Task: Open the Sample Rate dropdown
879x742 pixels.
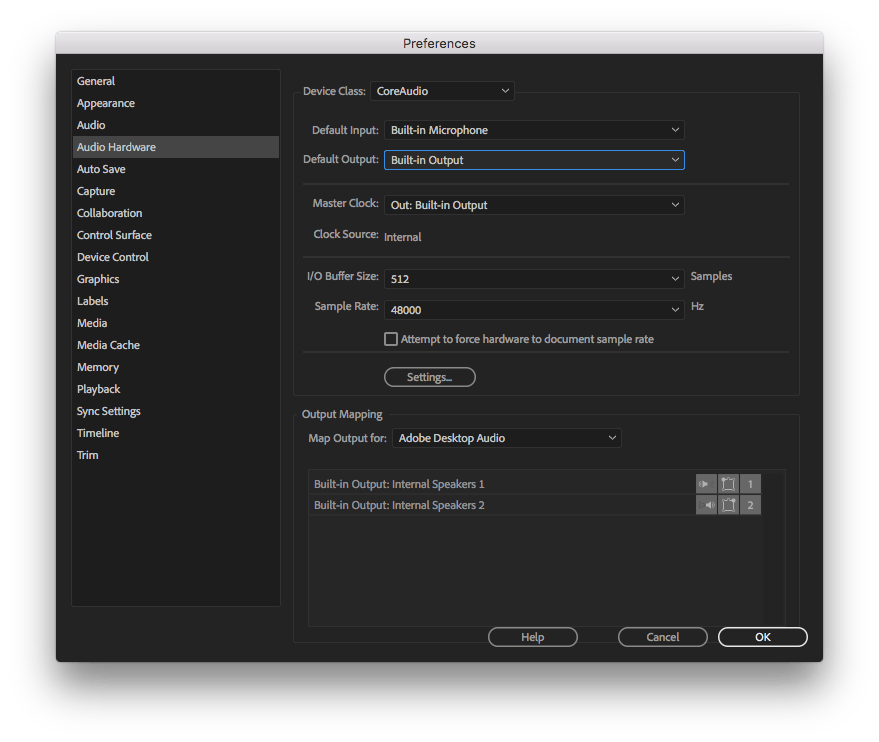Action: [534, 309]
